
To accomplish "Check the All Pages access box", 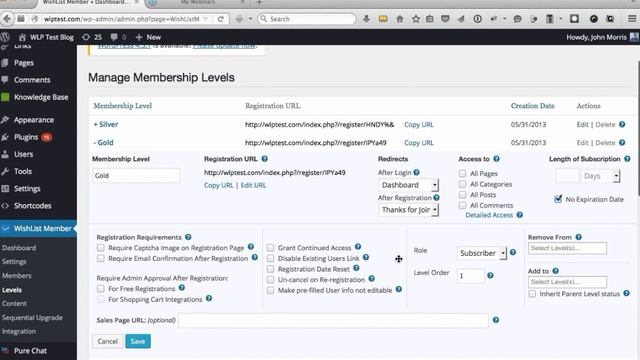I will point(462,173).
